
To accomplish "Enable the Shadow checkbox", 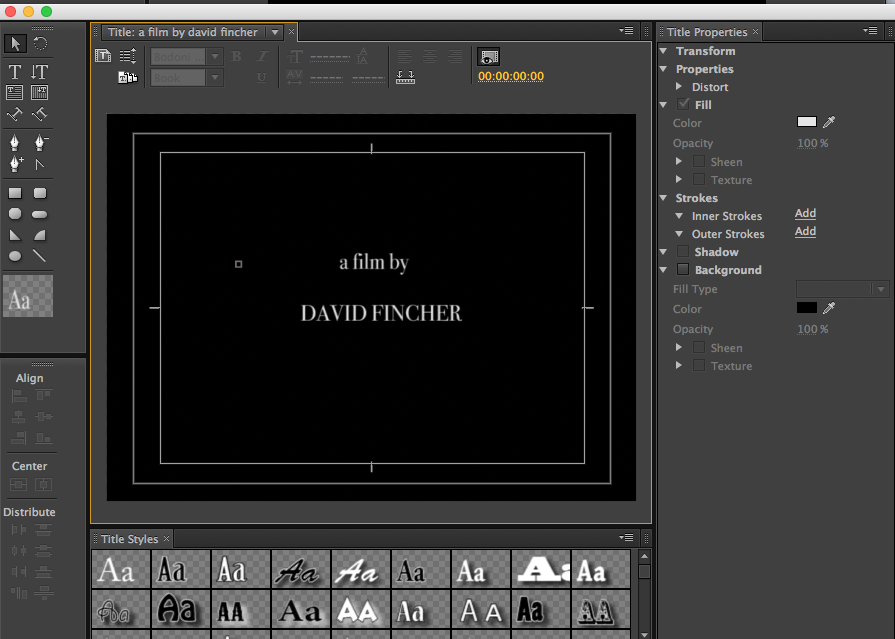I will (683, 251).
